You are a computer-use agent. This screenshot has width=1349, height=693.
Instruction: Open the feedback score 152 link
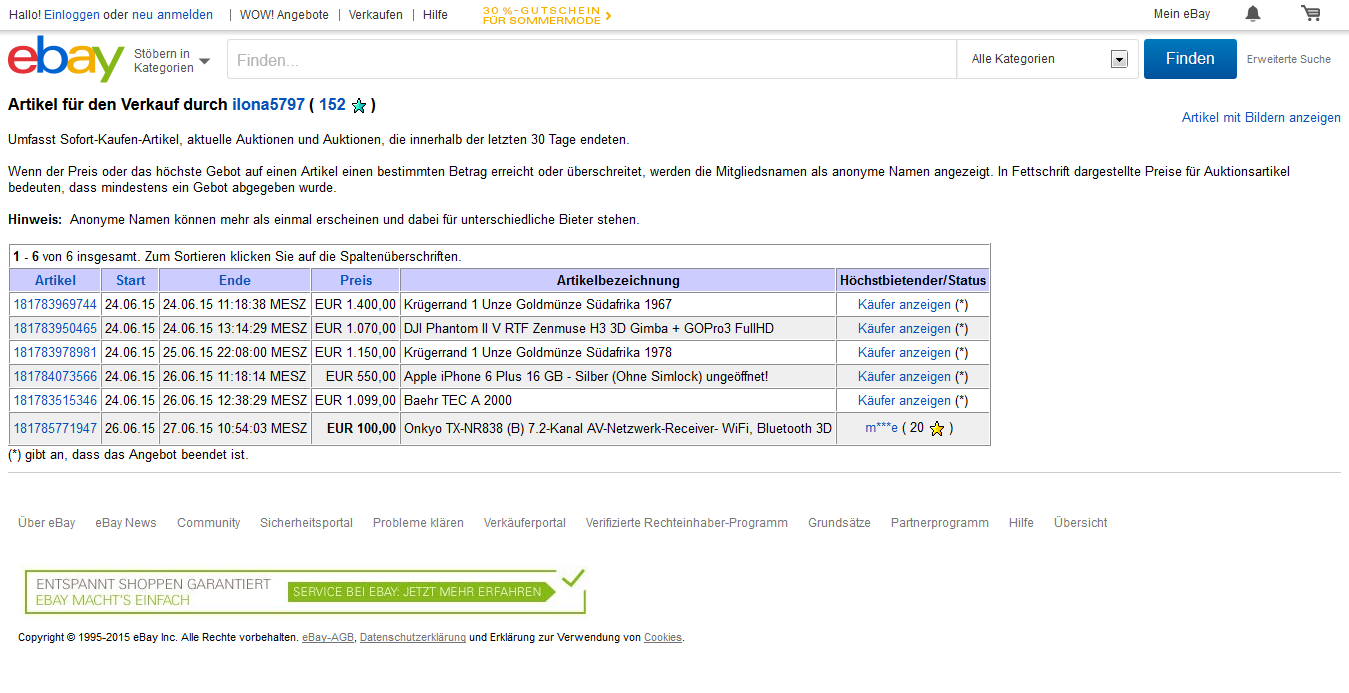[332, 105]
